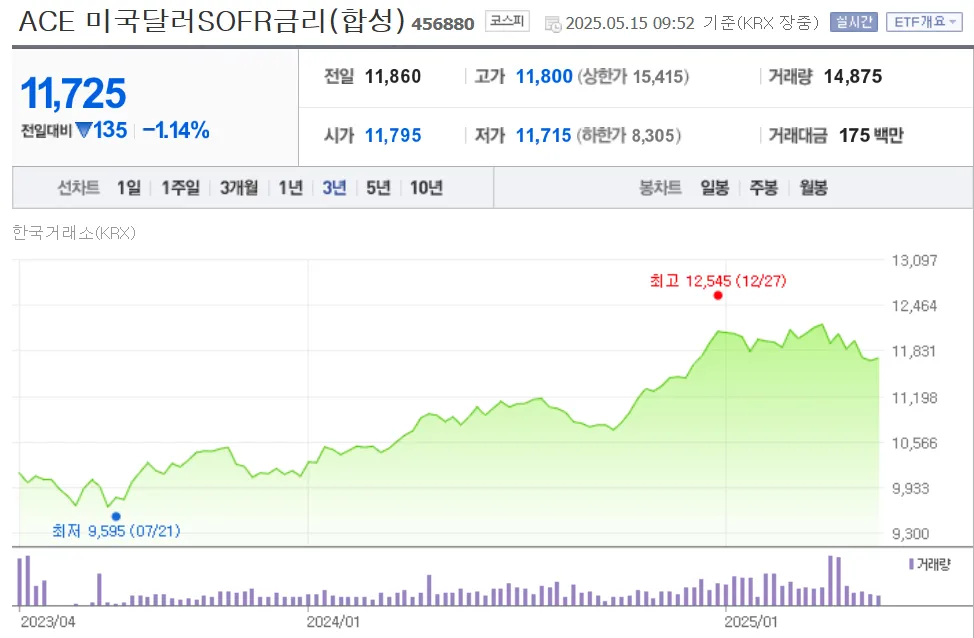Click the ACE 미국달러SOFR금리(합성) title
The height and width of the screenshot is (638, 974).
212,21
